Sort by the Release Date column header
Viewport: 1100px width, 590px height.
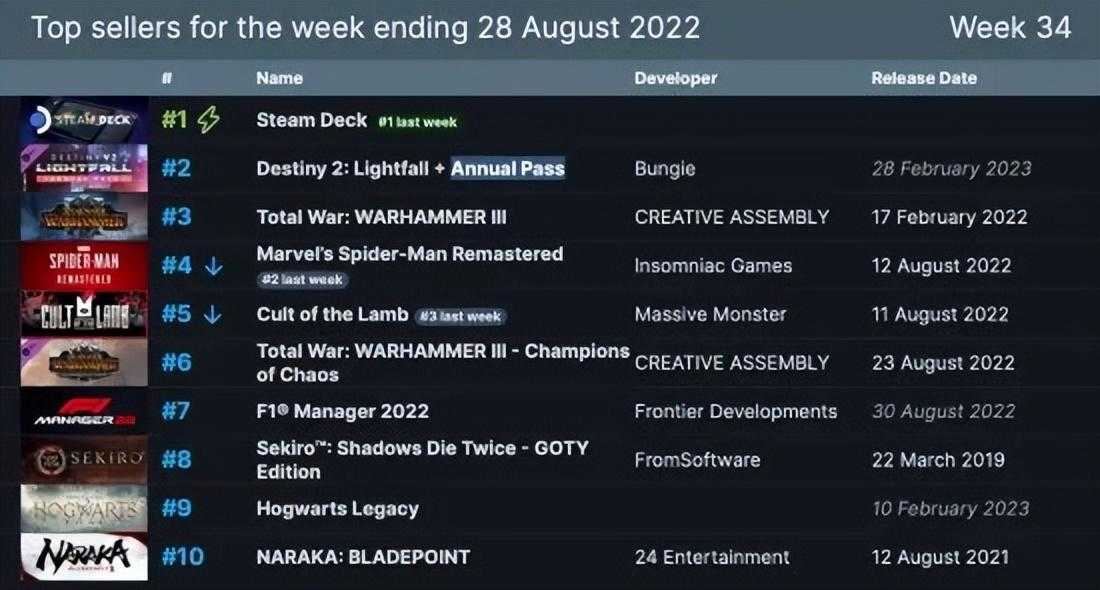point(923,78)
